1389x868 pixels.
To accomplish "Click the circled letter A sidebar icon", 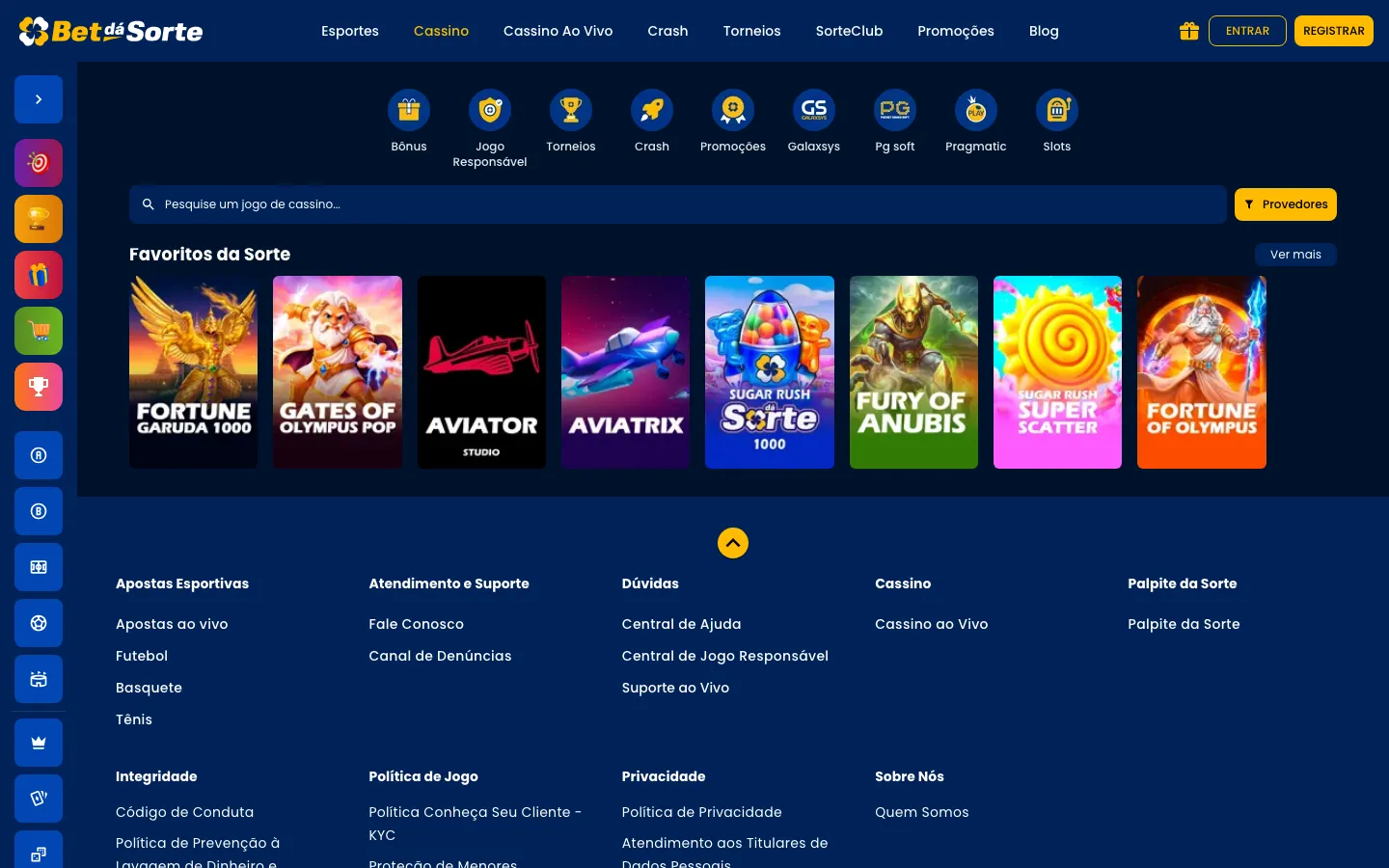I will click(x=39, y=455).
